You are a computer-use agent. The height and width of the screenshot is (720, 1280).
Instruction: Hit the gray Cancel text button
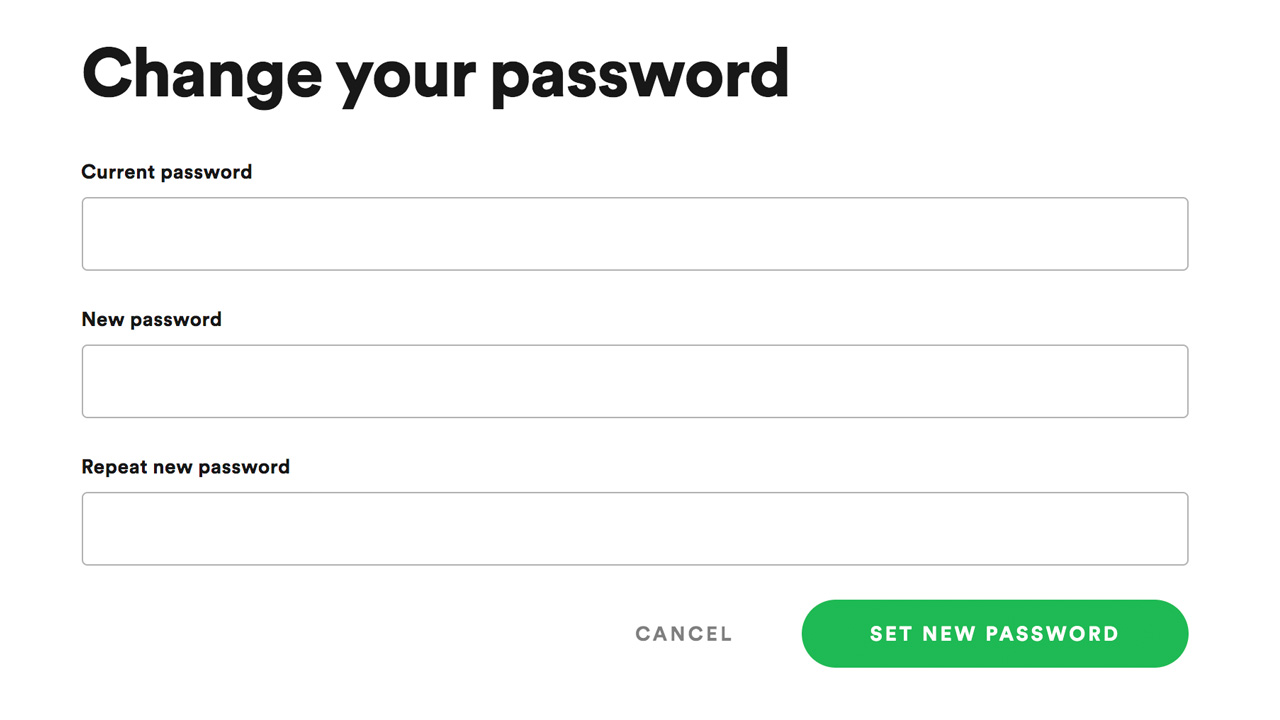(x=684, y=634)
